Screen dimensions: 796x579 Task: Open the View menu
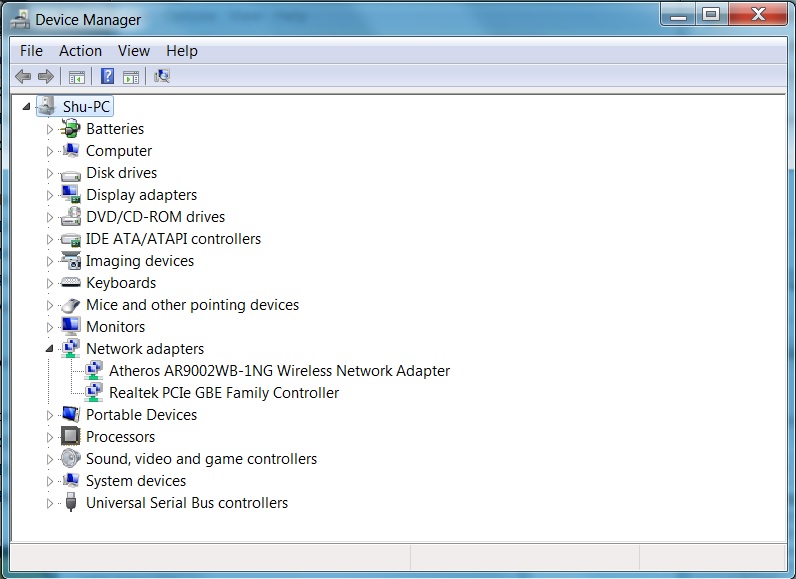coord(134,51)
